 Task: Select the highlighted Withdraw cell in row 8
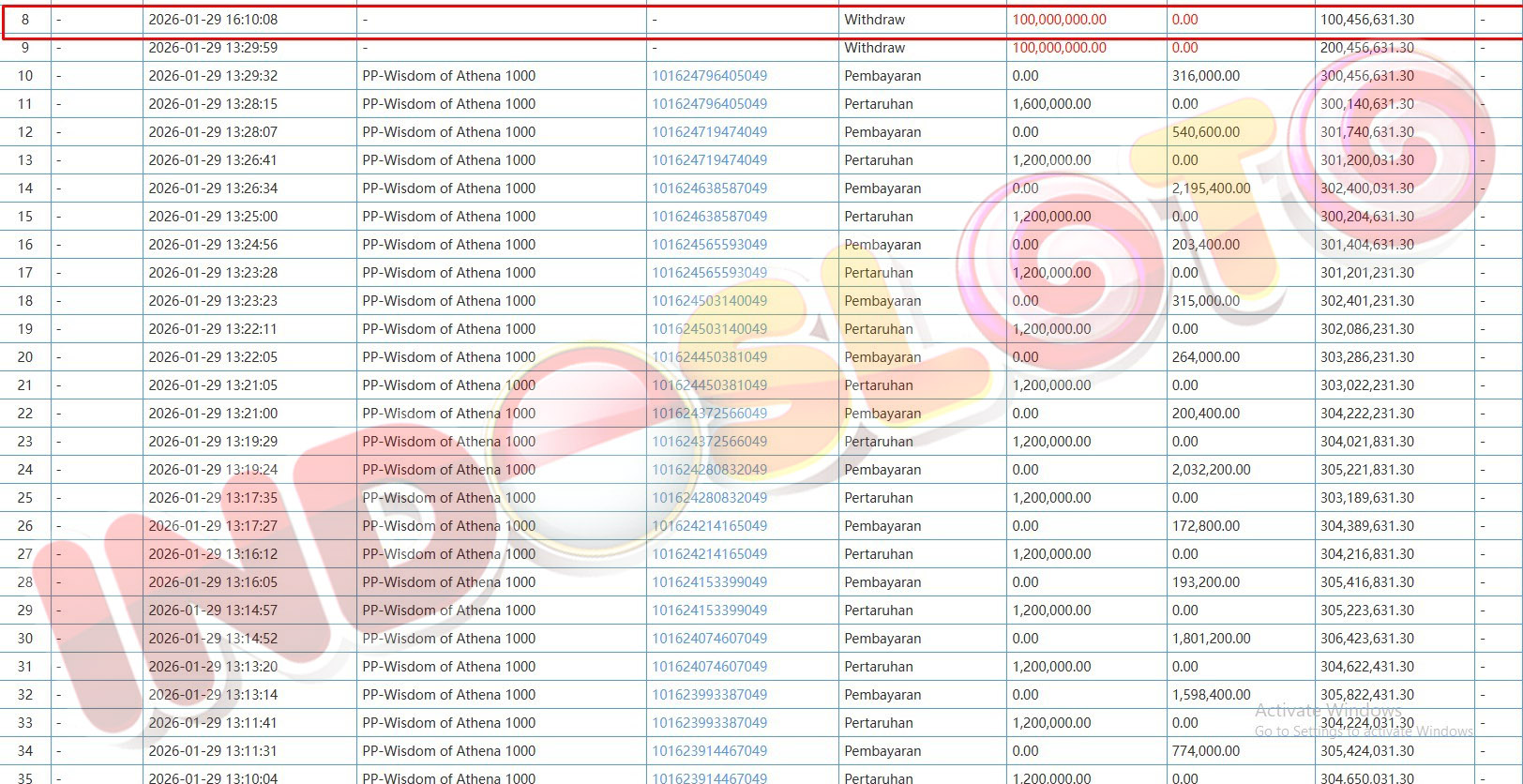click(x=874, y=20)
